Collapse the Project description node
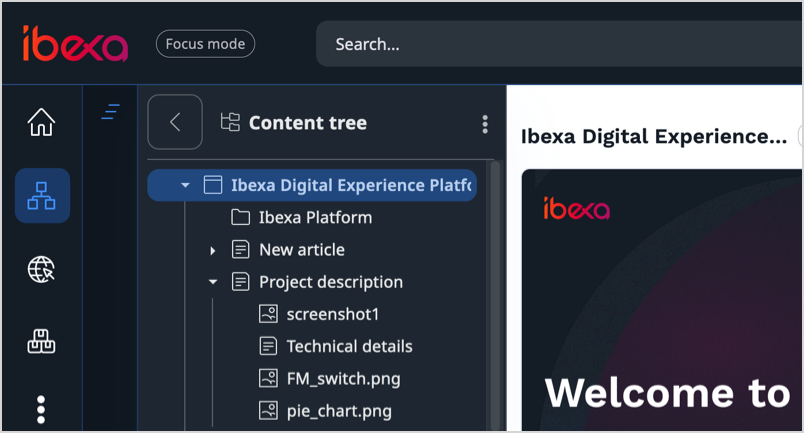804x433 pixels. 212,282
